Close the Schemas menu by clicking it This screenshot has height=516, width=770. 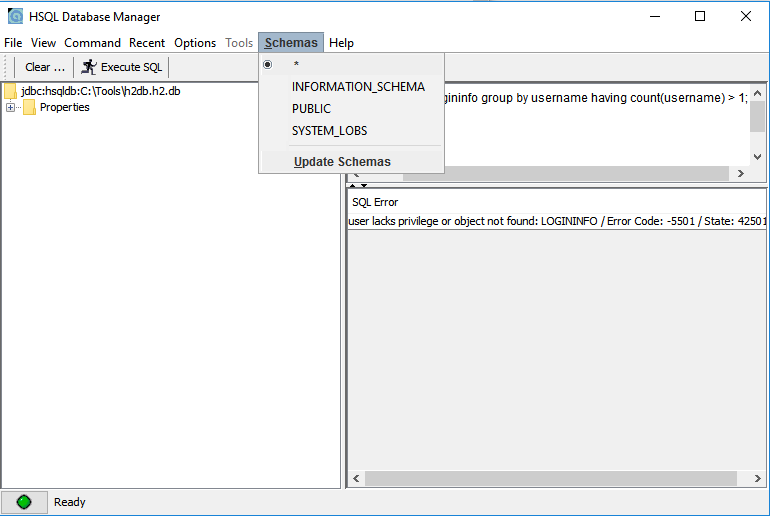[291, 43]
